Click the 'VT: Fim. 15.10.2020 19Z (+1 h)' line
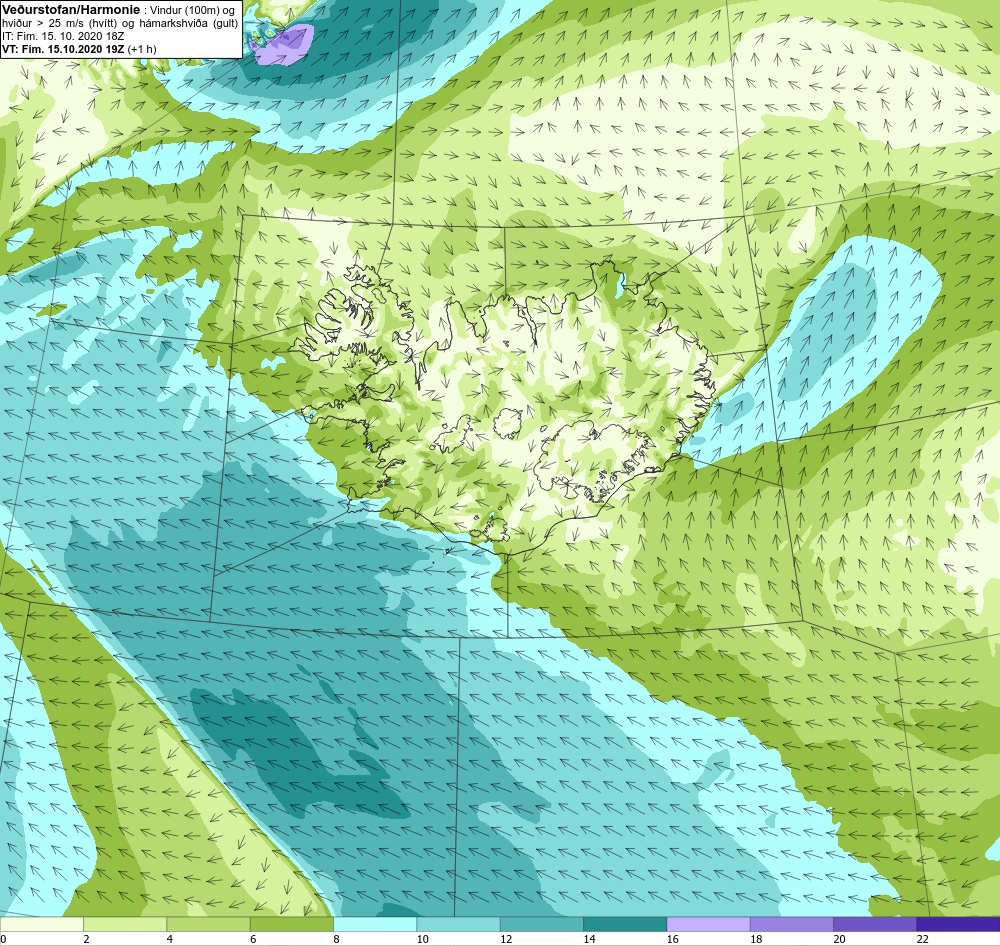The width and height of the screenshot is (1000, 946). click(79, 49)
